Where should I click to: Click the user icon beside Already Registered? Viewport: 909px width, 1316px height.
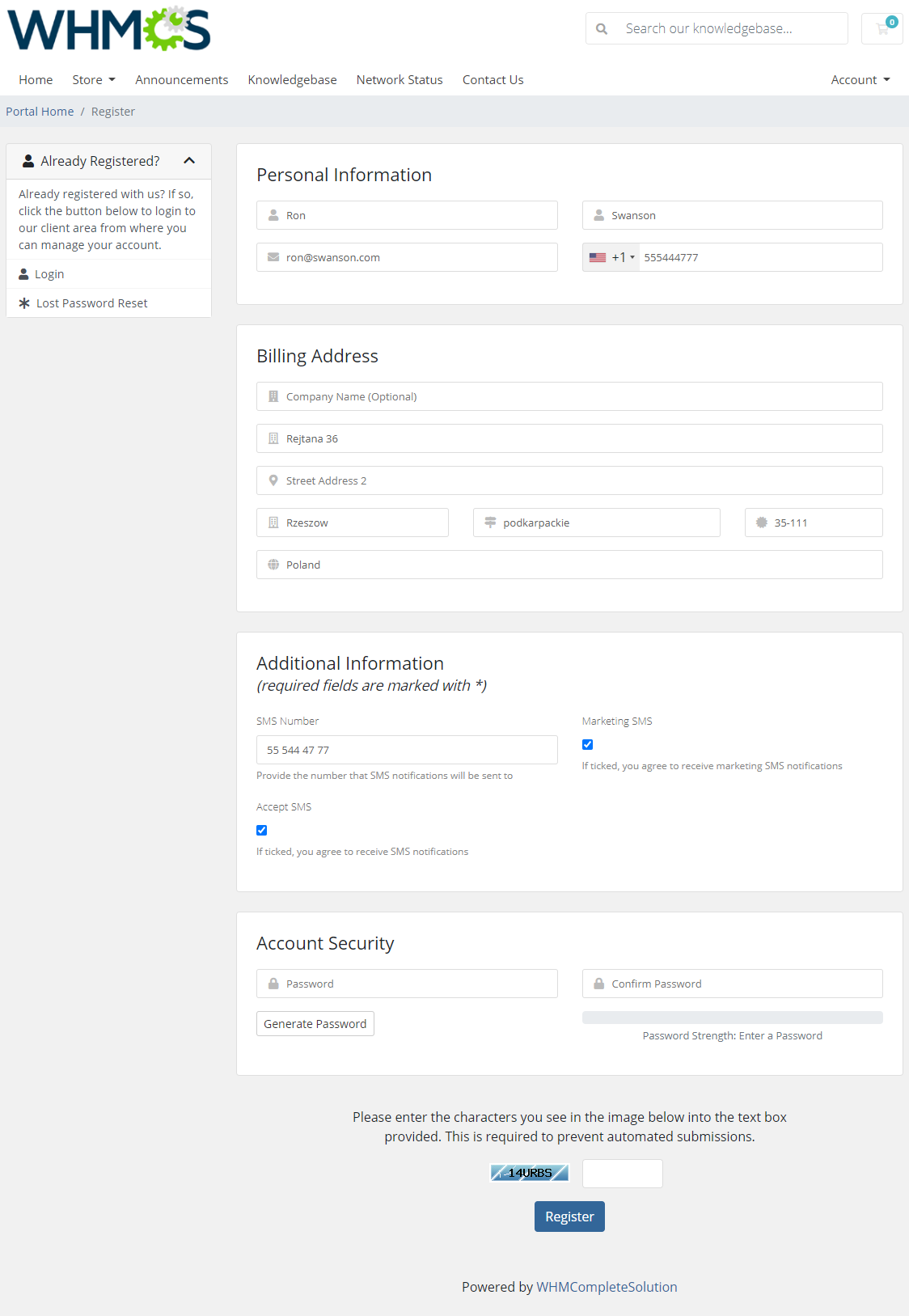[x=28, y=161]
